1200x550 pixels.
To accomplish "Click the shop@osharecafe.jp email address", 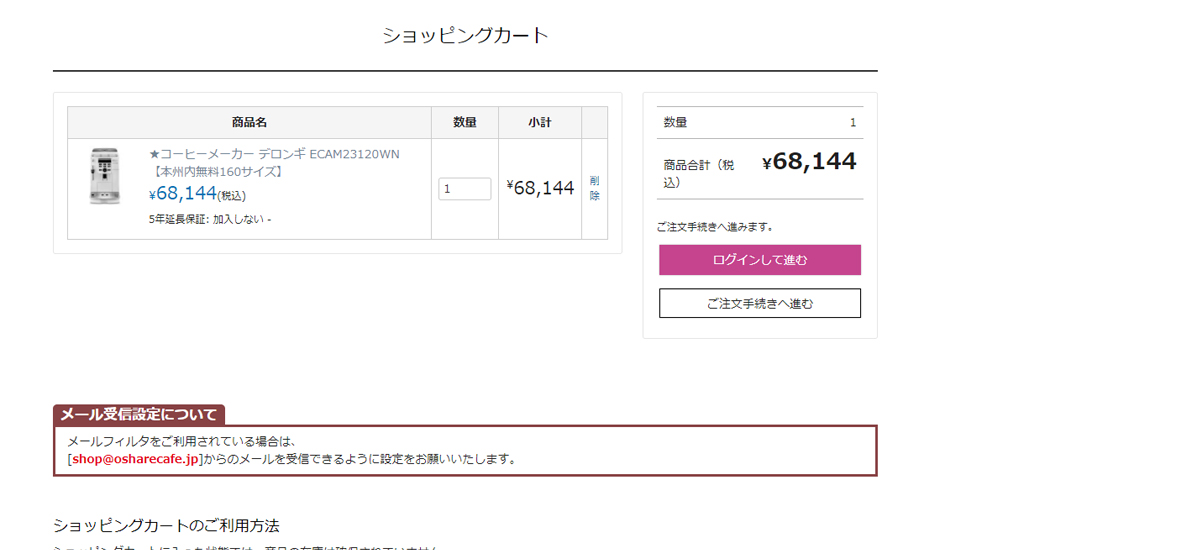I will (x=135, y=459).
